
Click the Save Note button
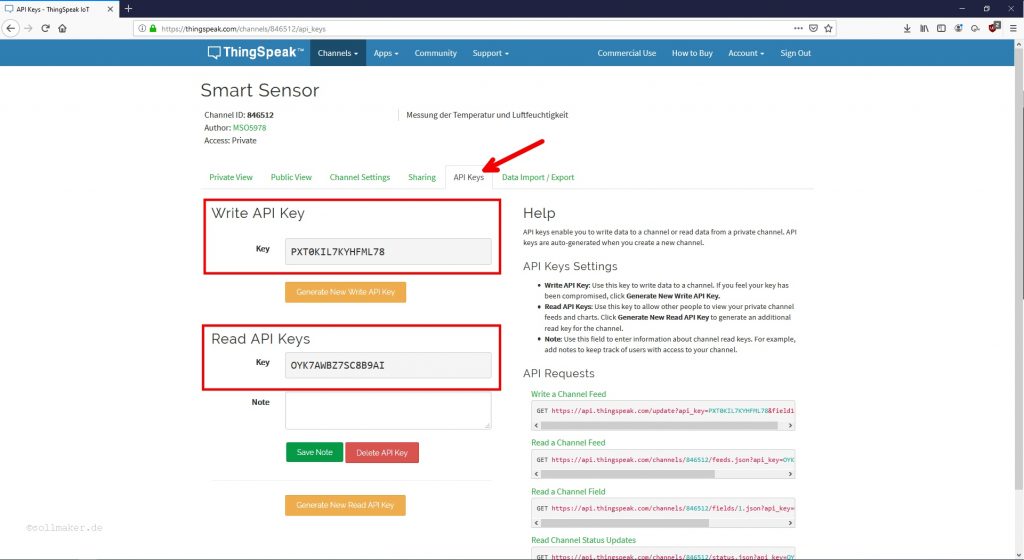(x=314, y=452)
